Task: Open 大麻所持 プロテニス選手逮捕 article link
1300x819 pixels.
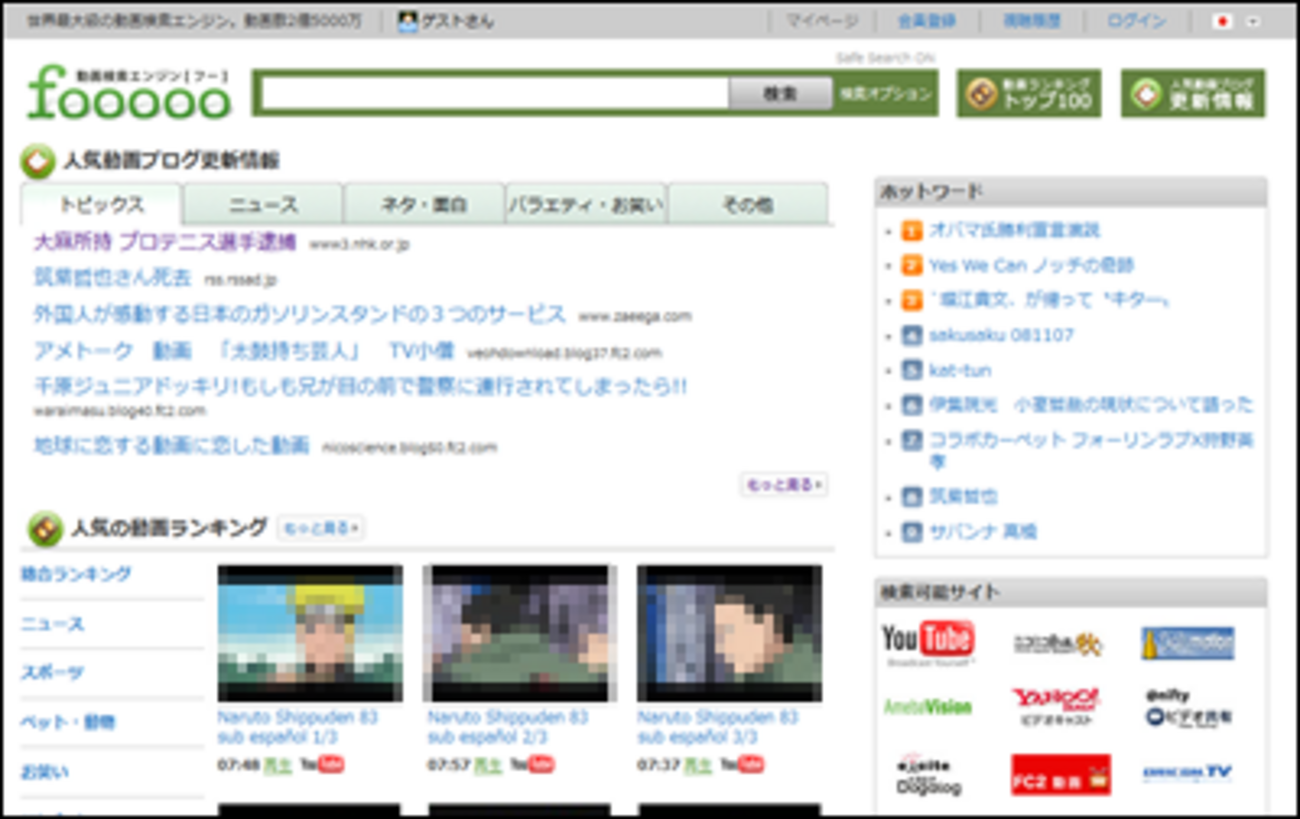Action: [x=165, y=243]
